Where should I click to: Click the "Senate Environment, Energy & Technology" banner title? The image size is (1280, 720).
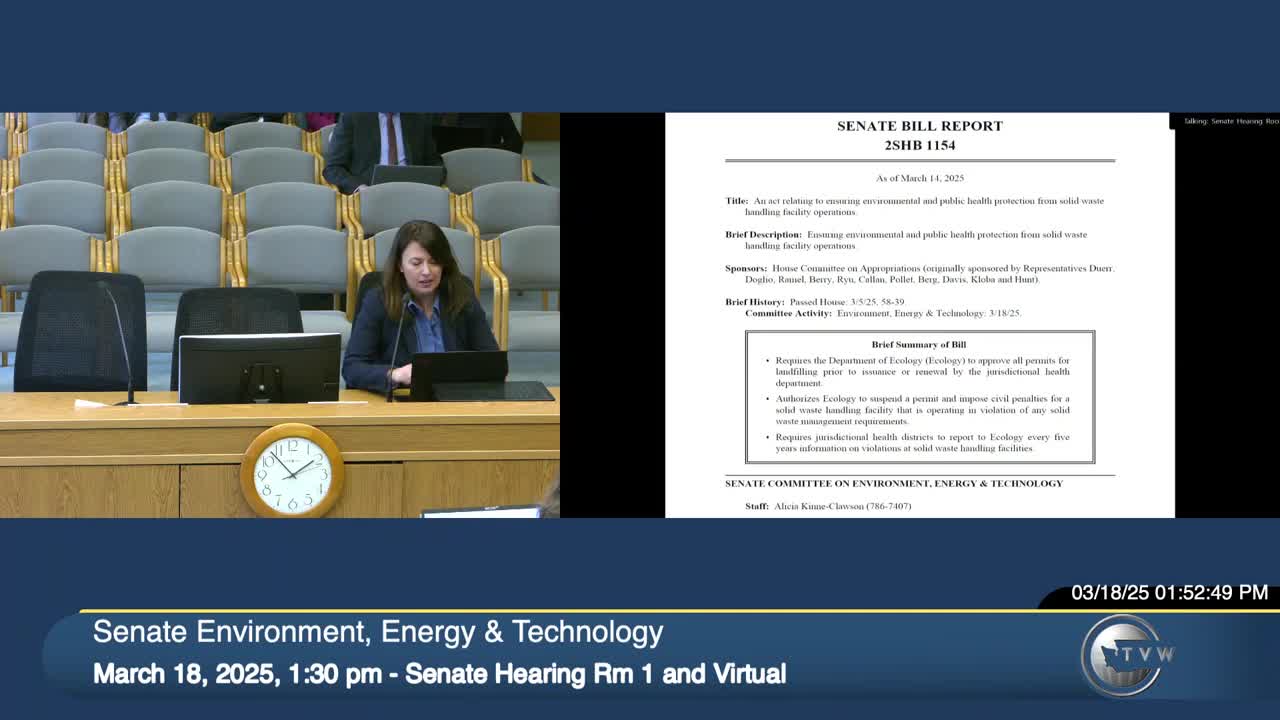378,632
